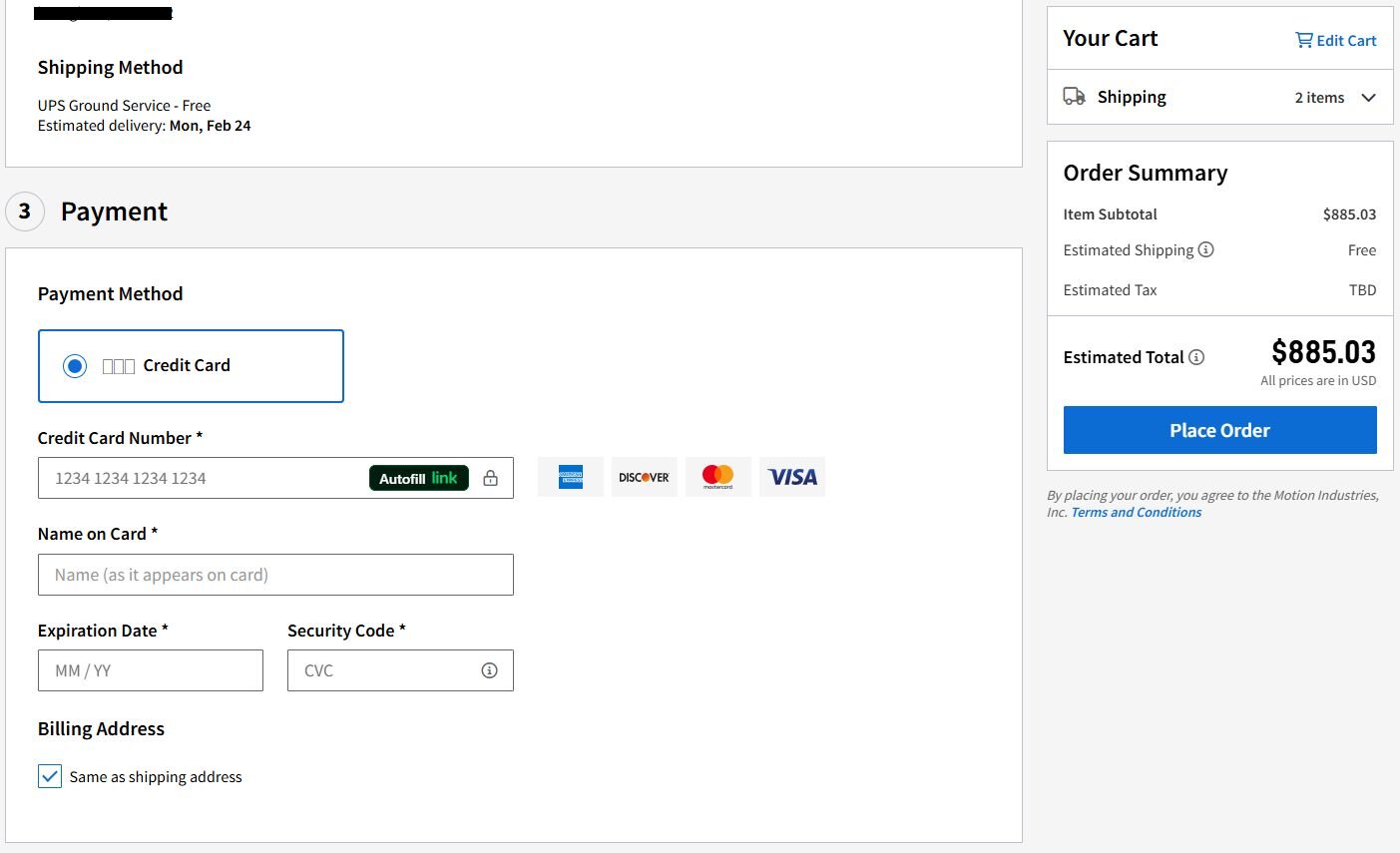Click the Estimated Total info icon
Screen dimensions: 1400x853
pos(1196,357)
